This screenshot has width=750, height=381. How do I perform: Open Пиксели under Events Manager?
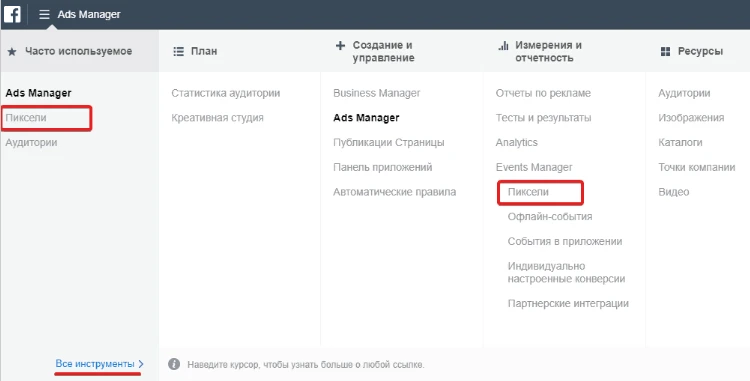click(x=528, y=192)
